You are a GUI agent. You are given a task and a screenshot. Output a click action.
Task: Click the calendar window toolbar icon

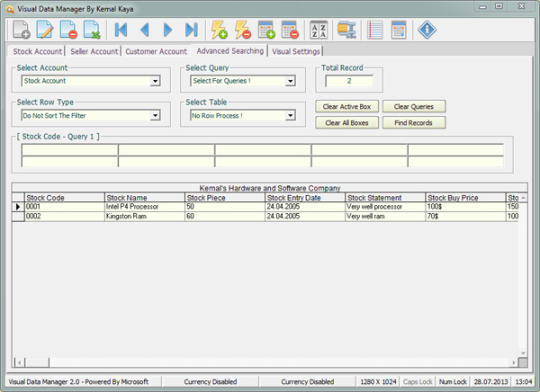coord(399,30)
